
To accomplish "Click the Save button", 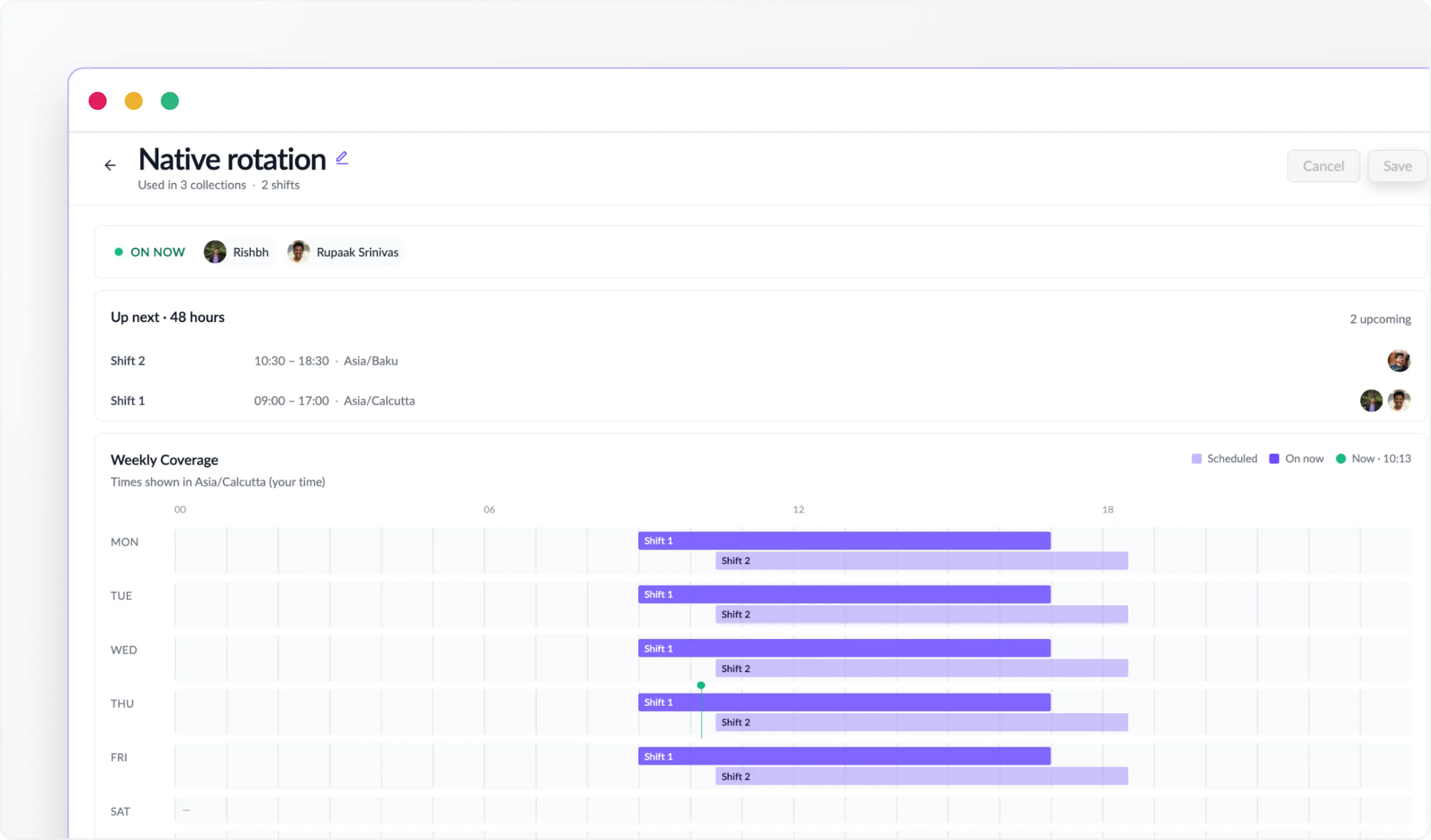I will (1397, 166).
